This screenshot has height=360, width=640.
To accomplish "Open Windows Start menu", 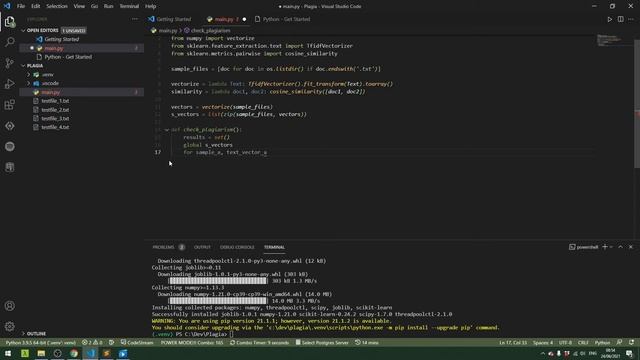I will click(x=8, y=353).
